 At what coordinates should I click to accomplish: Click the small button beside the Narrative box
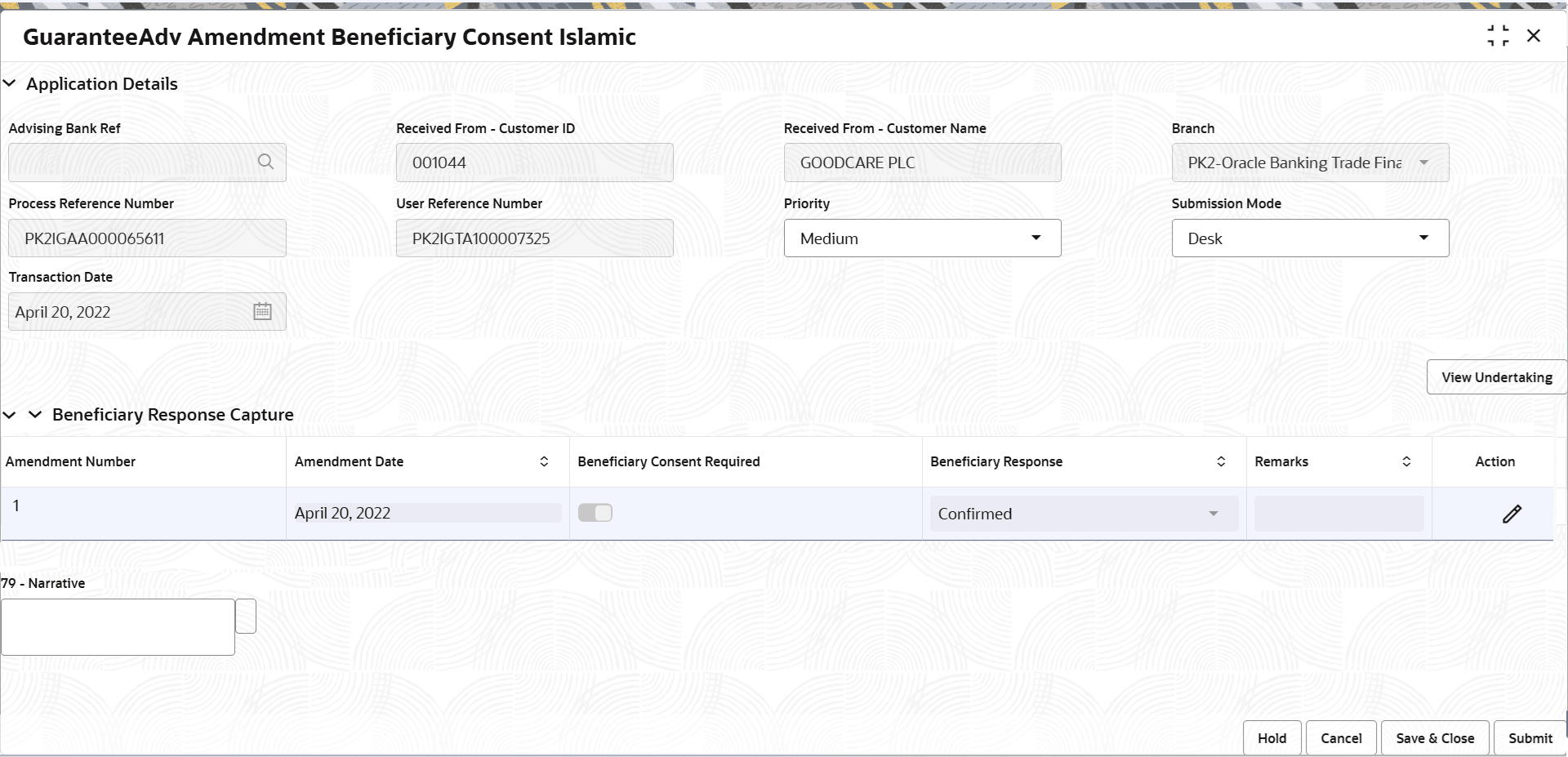tap(246, 616)
